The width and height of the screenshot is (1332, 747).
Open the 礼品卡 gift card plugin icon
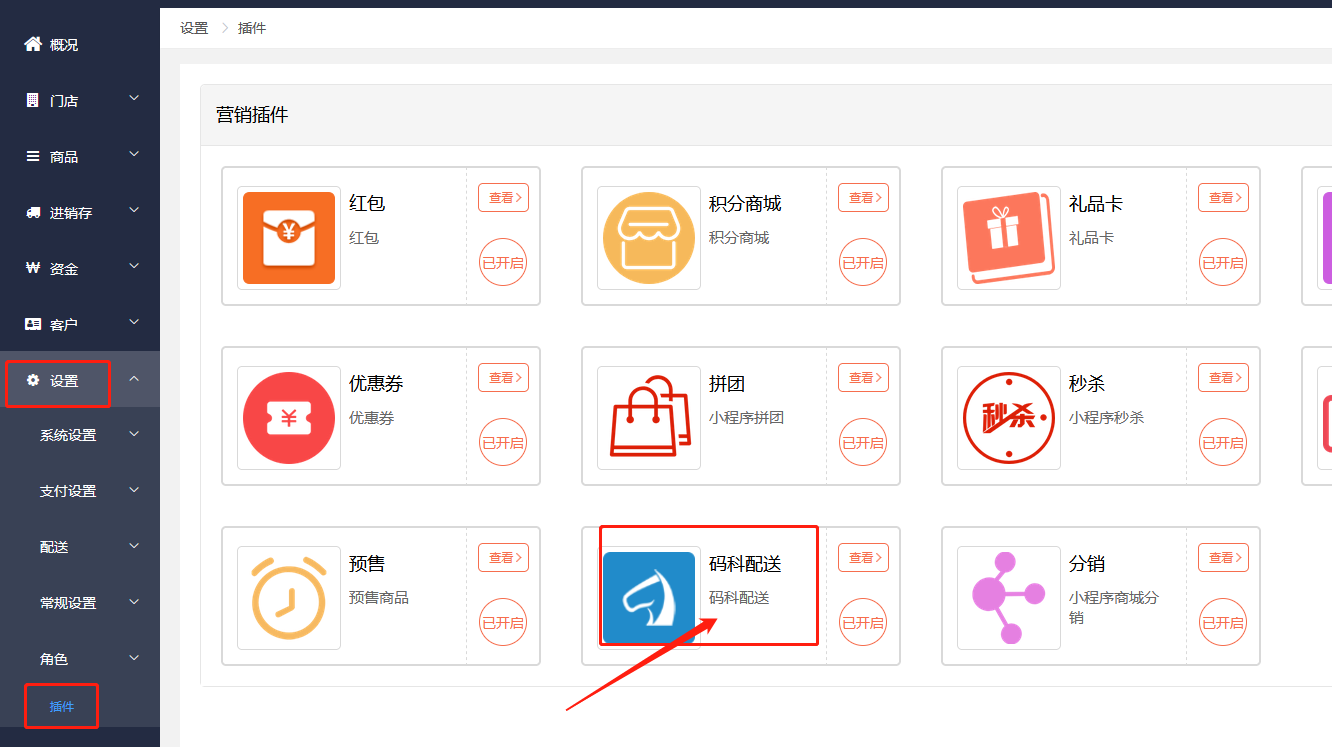click(1009, 238)
